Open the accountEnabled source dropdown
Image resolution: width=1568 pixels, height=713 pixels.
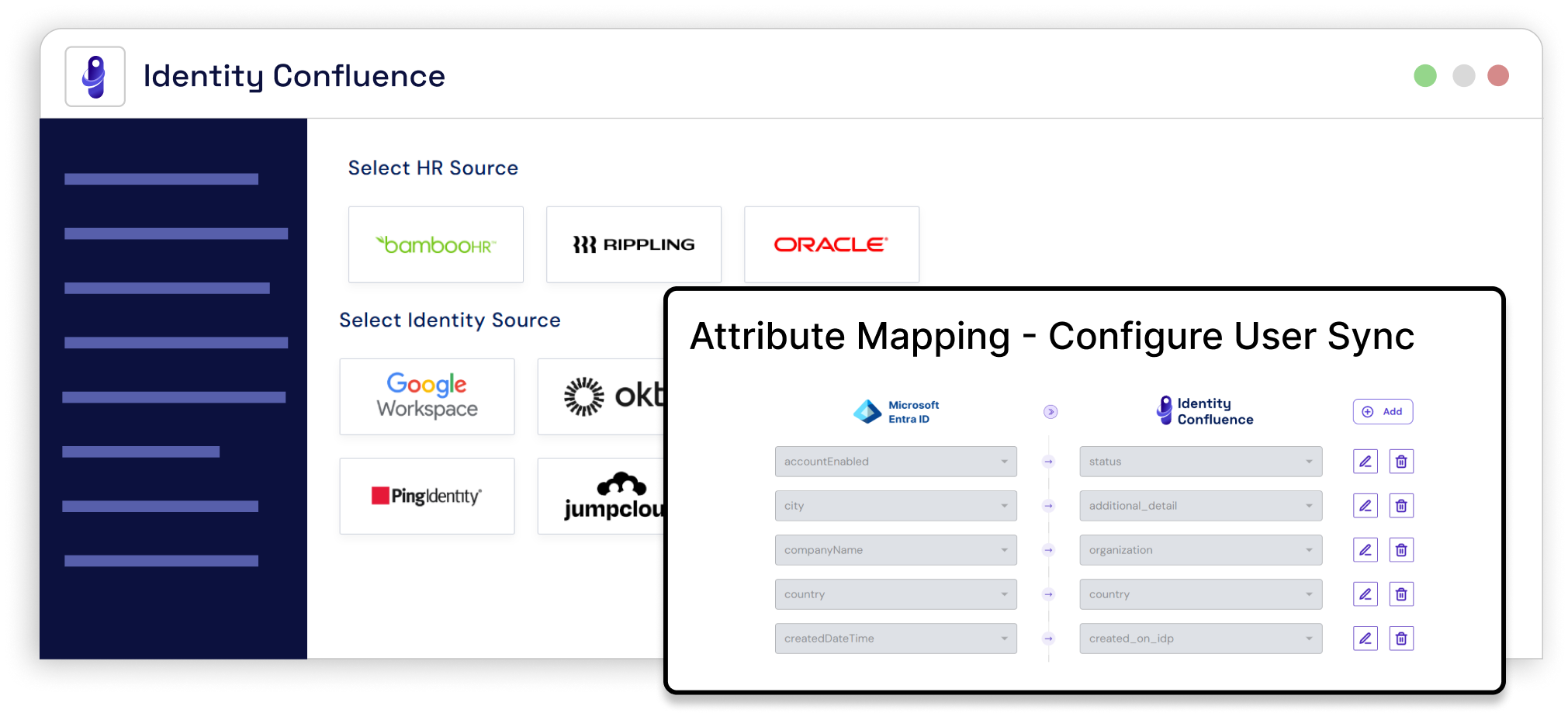[895, 462]
